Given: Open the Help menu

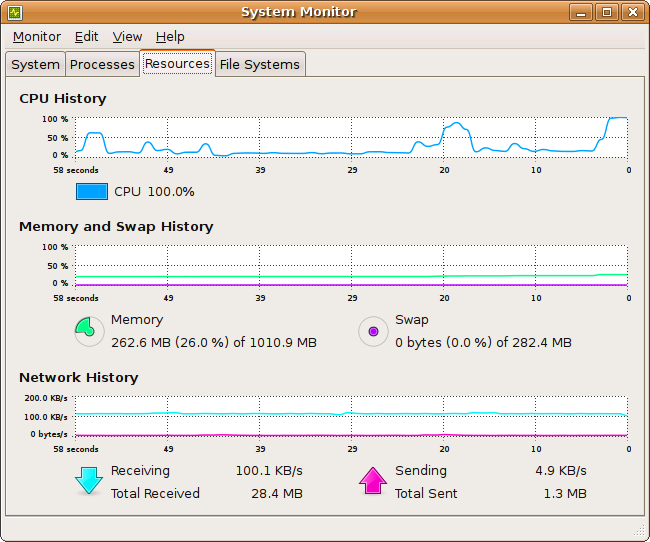Looking at the screenshot, I should point(170,36).
